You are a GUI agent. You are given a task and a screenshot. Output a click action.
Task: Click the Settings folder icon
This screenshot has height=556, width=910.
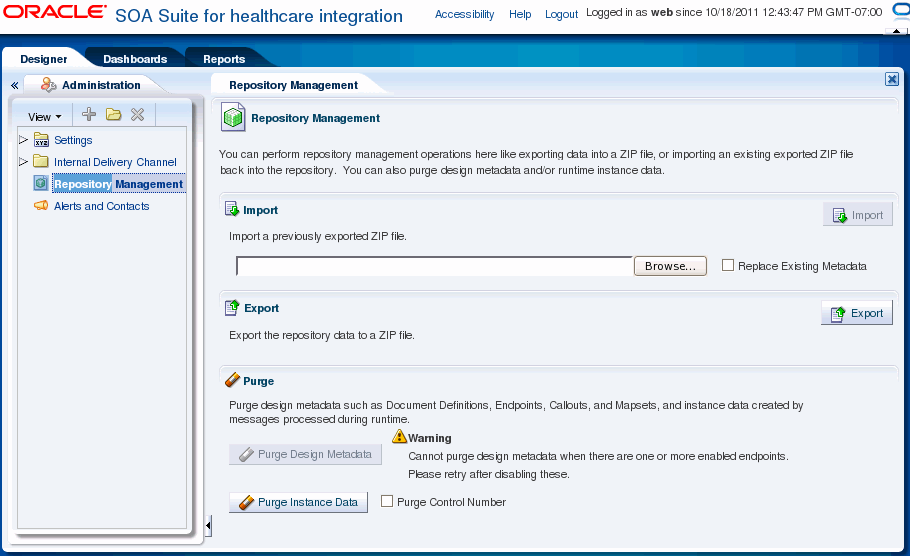tap(41, 140)
